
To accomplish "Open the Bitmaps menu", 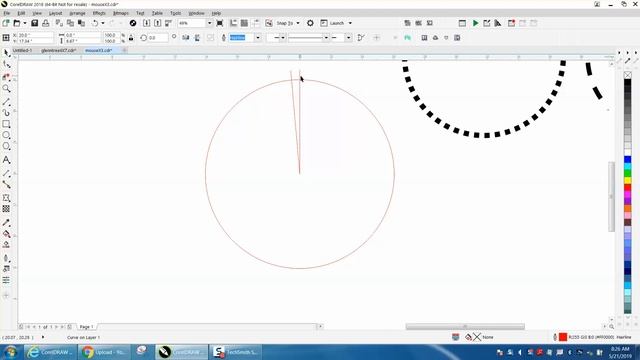I will (121, 13).
